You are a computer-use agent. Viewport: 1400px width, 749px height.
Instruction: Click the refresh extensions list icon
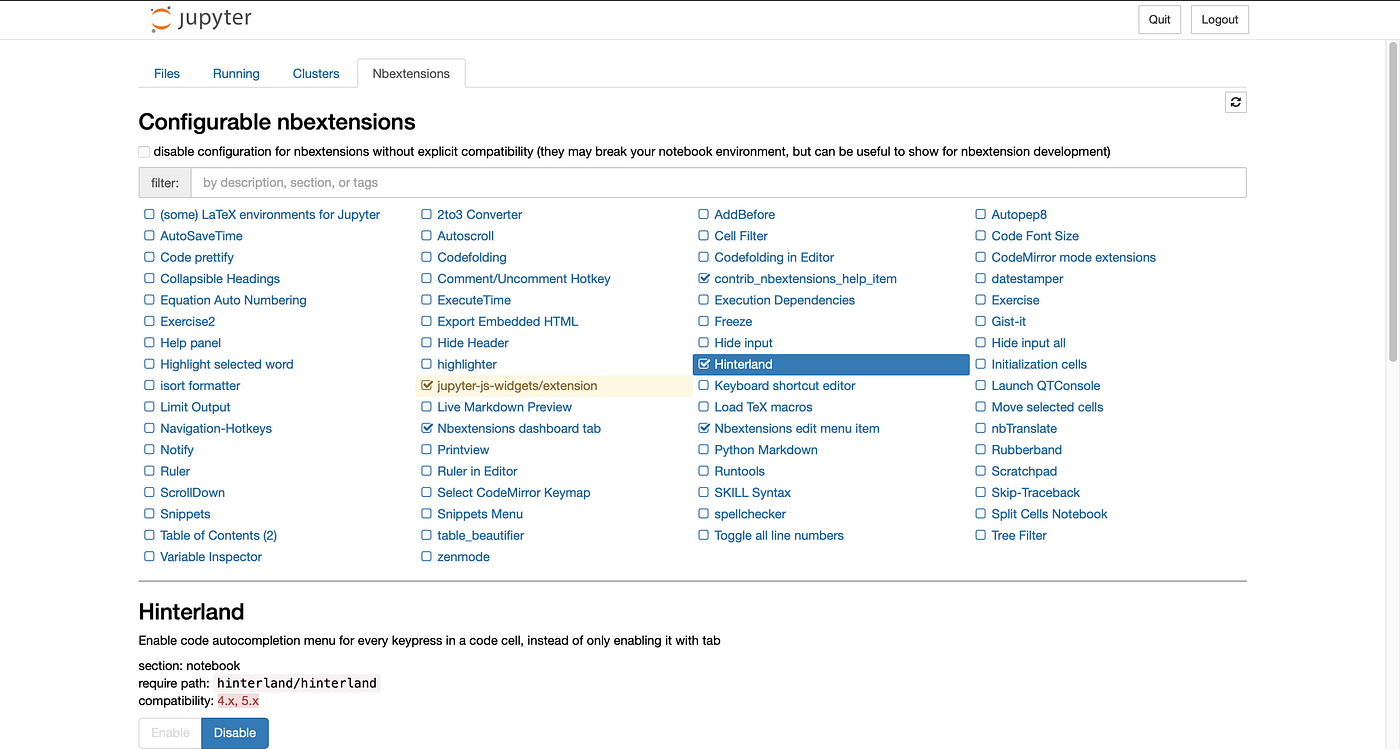[1235, 101]
